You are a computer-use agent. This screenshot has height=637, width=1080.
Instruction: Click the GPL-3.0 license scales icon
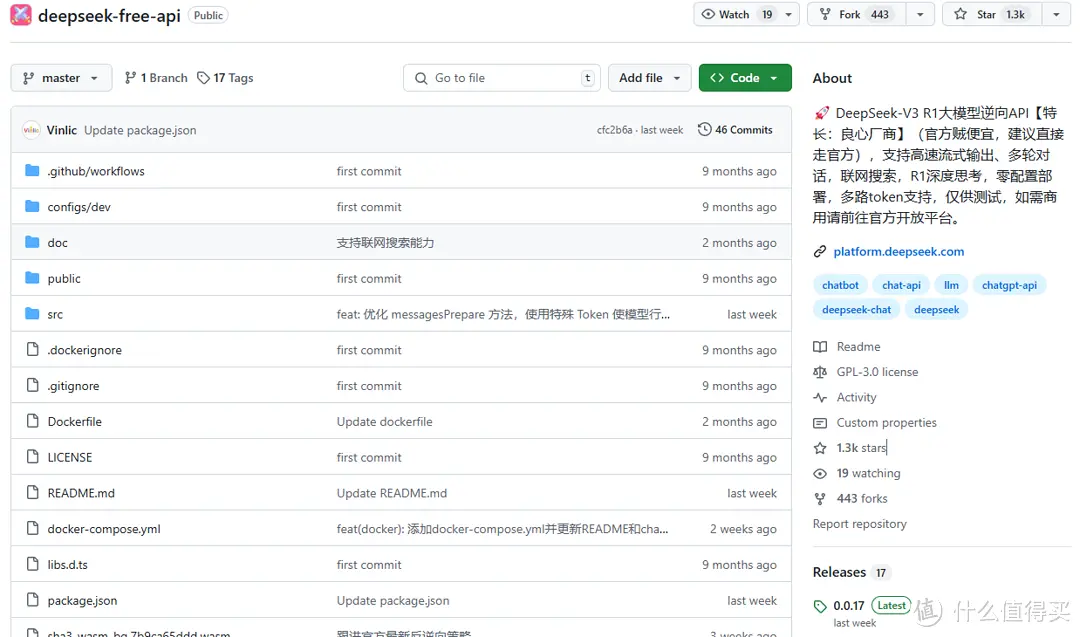pos(820,371)
